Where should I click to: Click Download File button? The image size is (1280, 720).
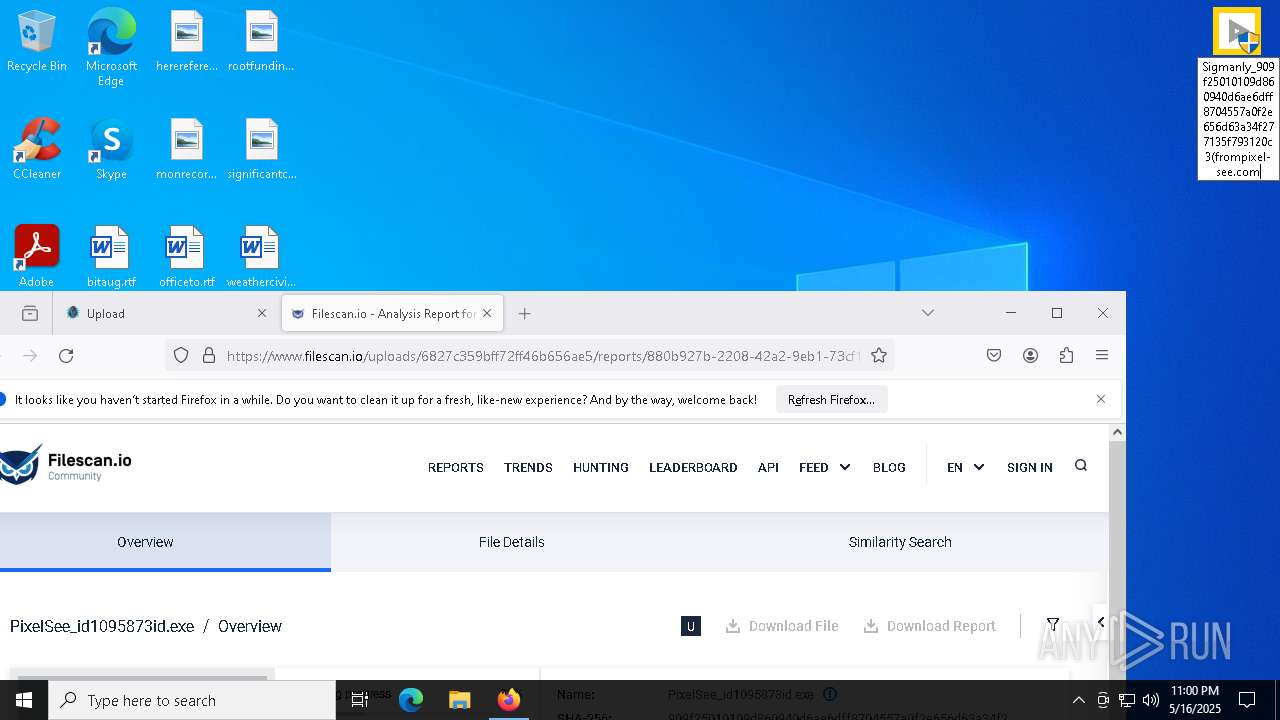pyautogui.click(x=782, y=626)
